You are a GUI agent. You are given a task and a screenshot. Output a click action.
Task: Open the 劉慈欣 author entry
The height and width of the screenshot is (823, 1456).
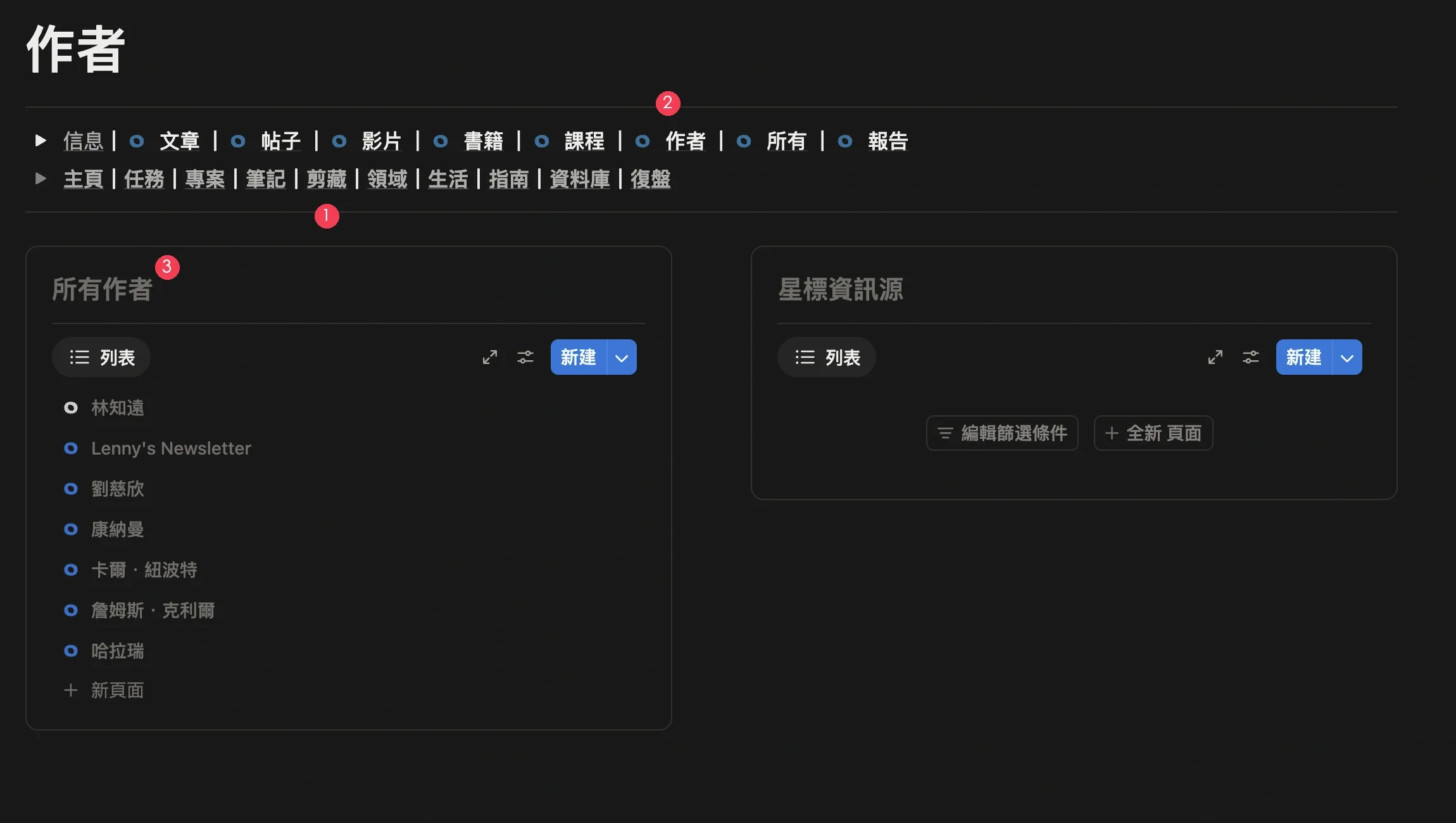[x=118, y=489]
